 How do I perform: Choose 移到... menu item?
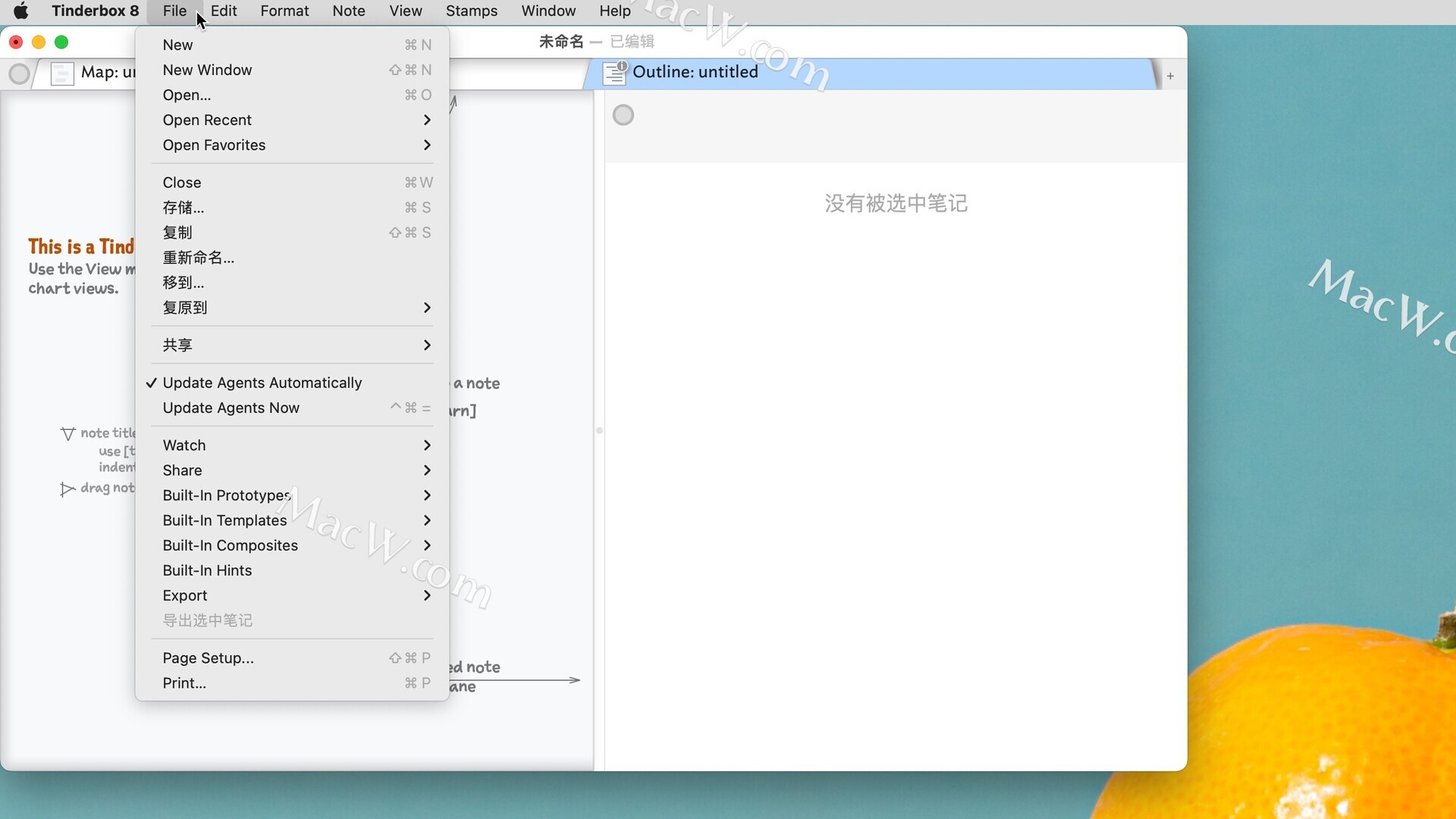pyautogui.click(x=292, y=283)
